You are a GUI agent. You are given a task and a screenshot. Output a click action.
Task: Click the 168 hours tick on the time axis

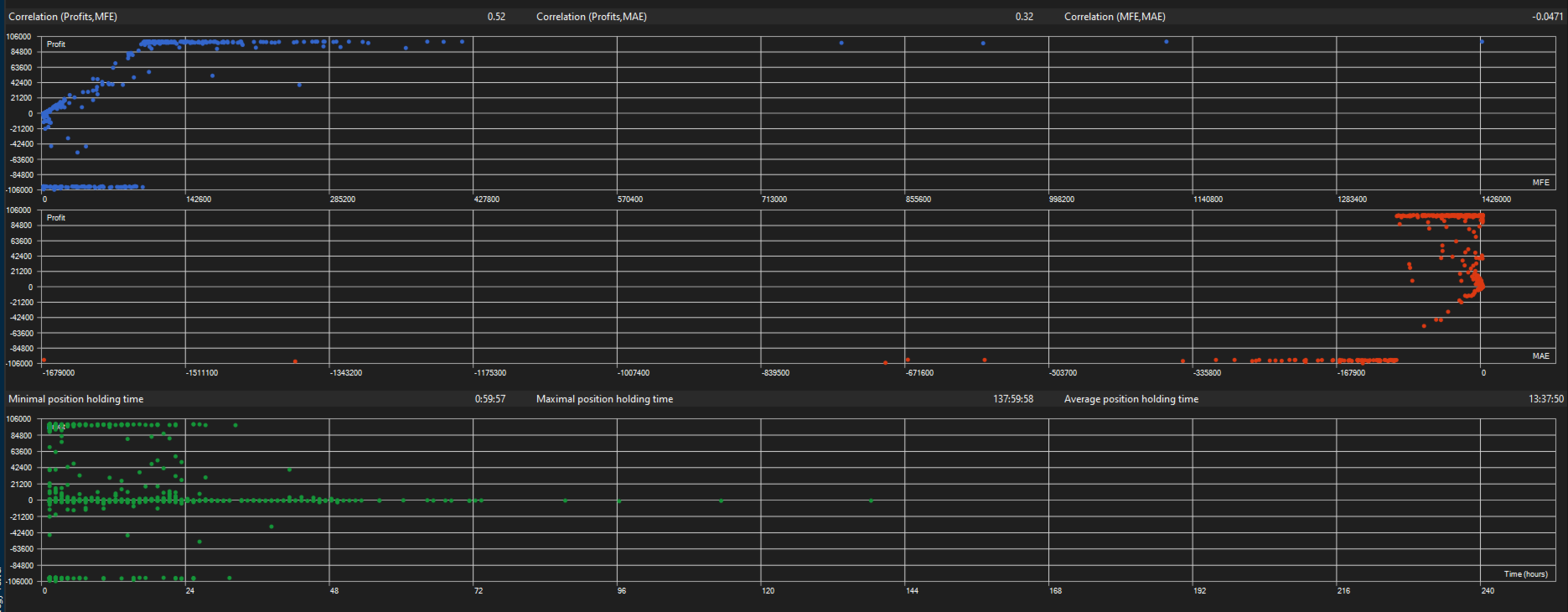[1056, 591]
